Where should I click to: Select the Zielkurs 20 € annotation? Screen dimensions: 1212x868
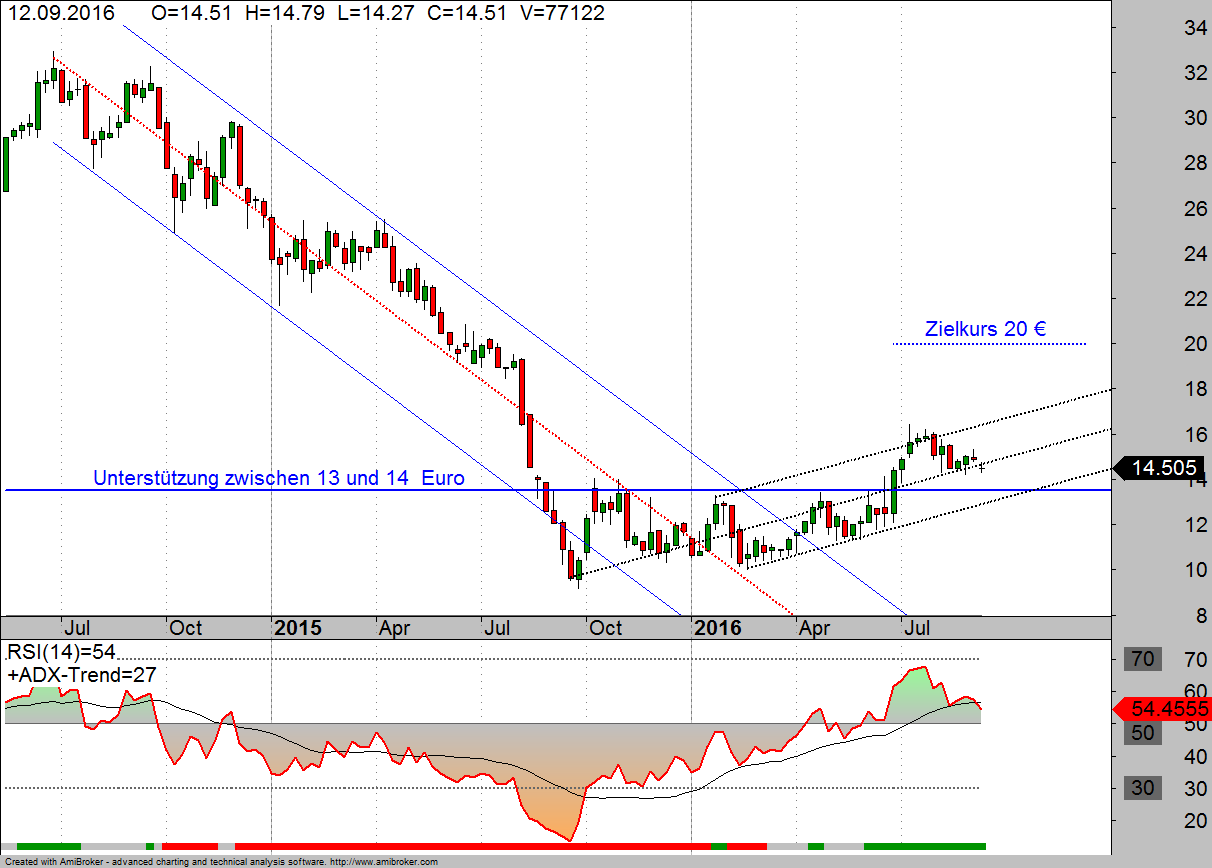[x=986, y=329]
